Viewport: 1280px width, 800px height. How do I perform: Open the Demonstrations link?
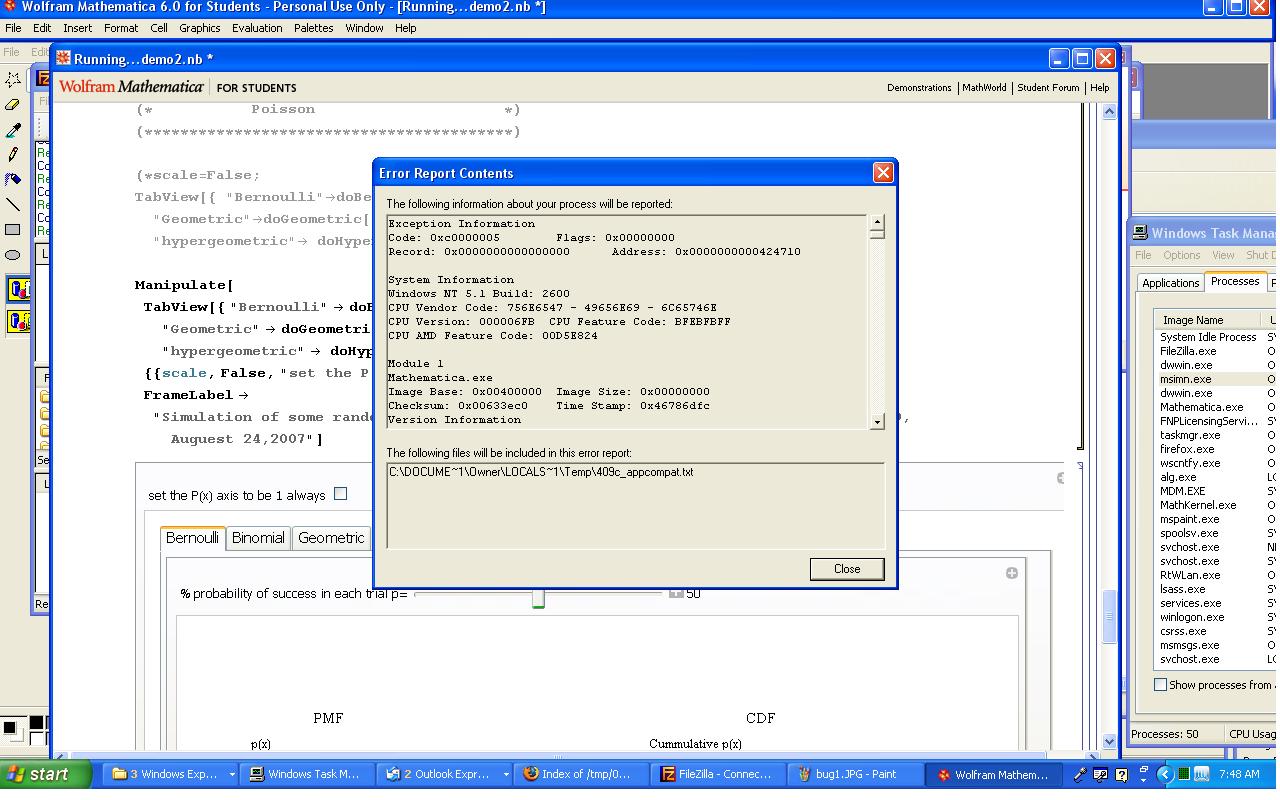(918, 88)
